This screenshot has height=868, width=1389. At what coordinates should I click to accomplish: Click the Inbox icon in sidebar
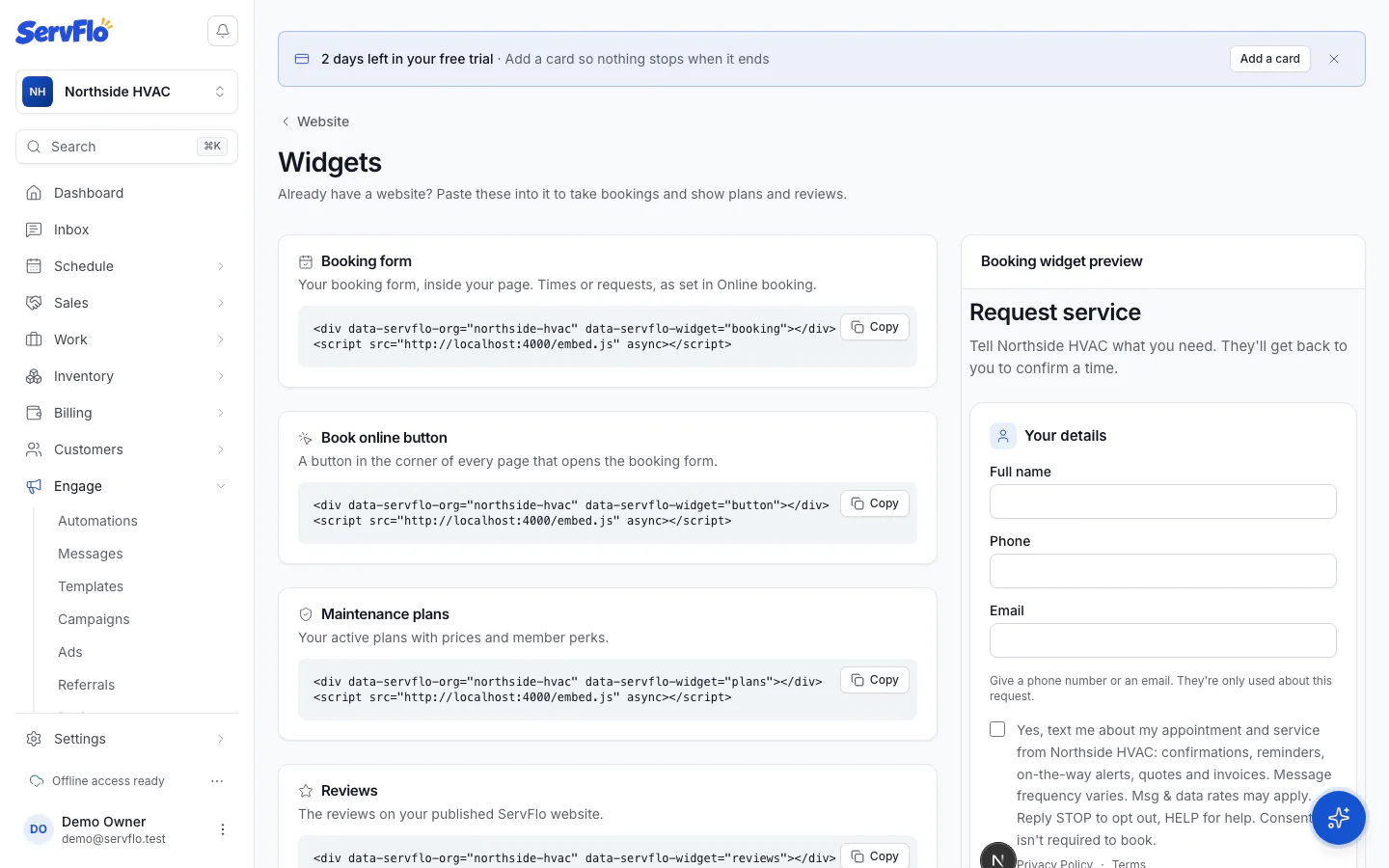pyautogui.click(x=34, y=230)
